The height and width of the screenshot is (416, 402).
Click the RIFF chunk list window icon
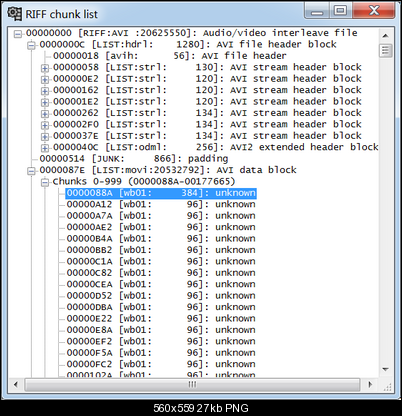14,14
